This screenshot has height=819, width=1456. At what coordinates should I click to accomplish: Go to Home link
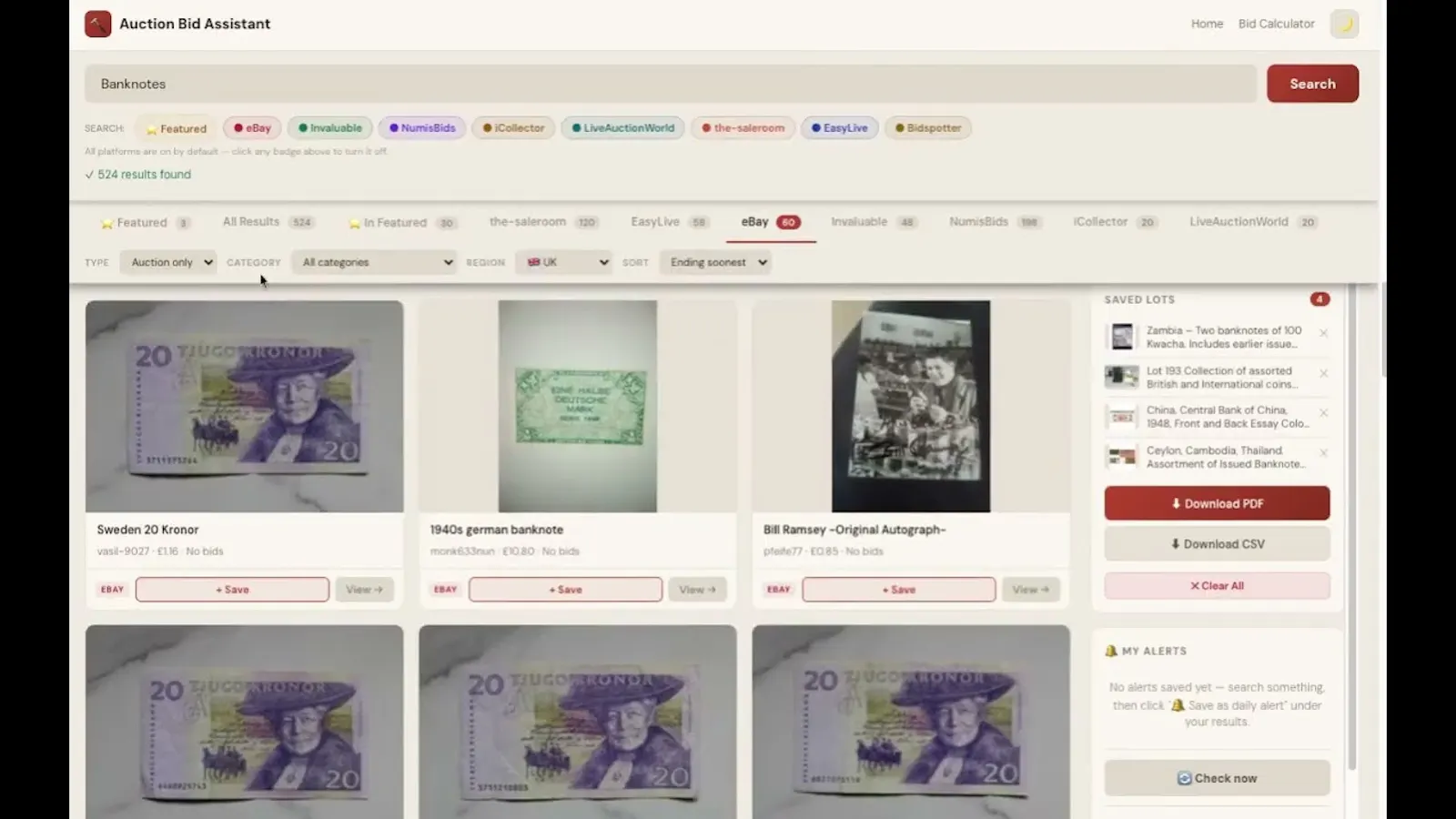tap(1207, 24)
